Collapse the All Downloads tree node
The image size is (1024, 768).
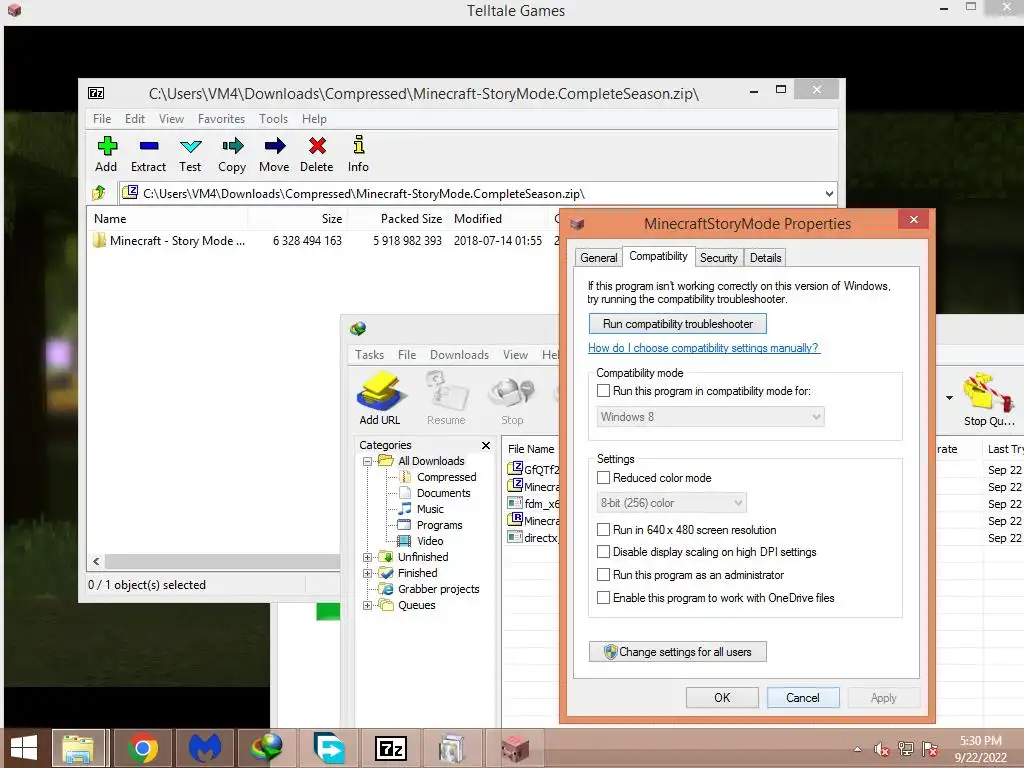pyautogui.click(x=368, y=462)
